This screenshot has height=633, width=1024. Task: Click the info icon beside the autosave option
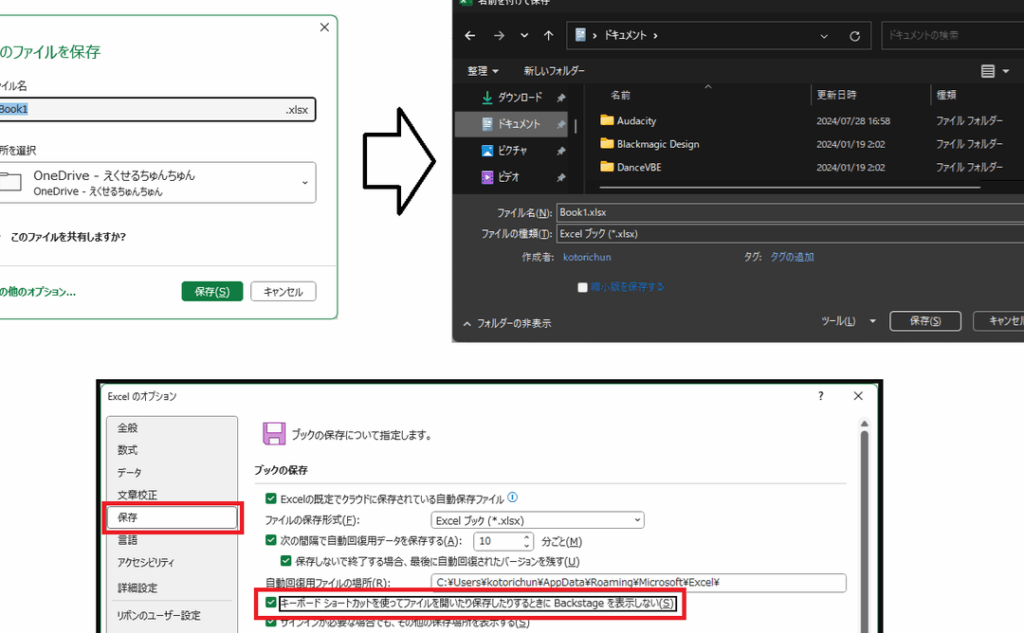[x=513, y=497]
